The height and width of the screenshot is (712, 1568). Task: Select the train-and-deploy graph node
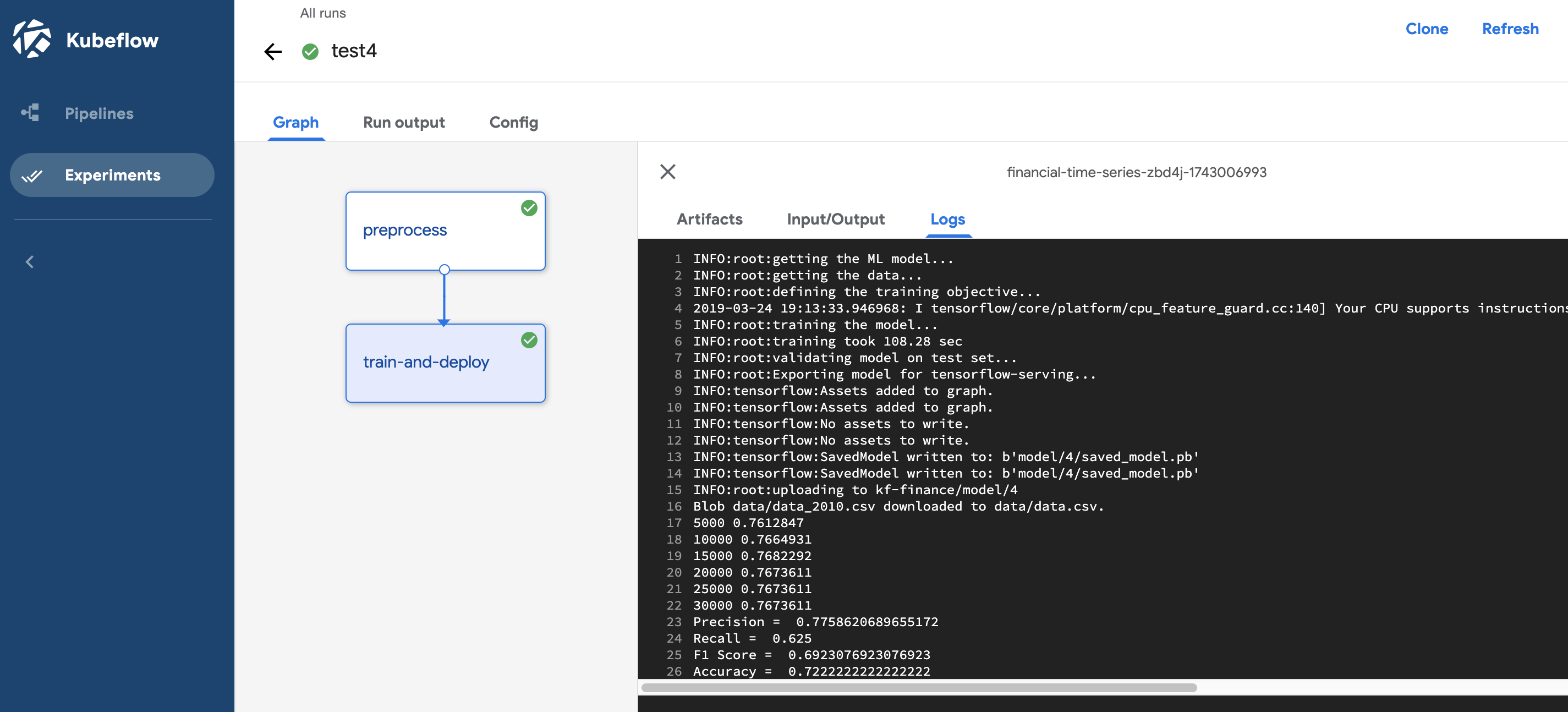[446, 363]
